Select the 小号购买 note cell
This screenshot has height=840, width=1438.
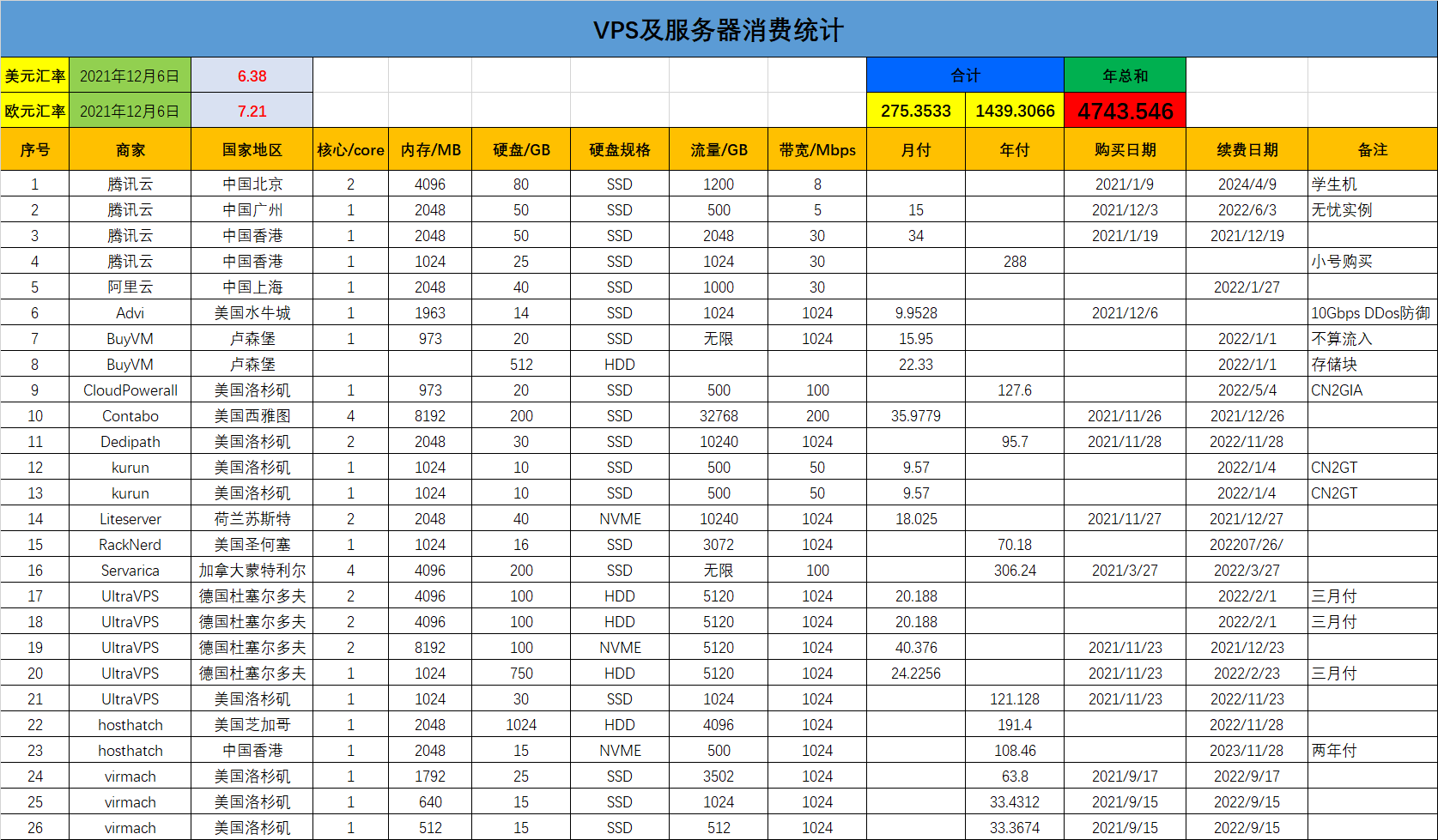pos(1373,261)
